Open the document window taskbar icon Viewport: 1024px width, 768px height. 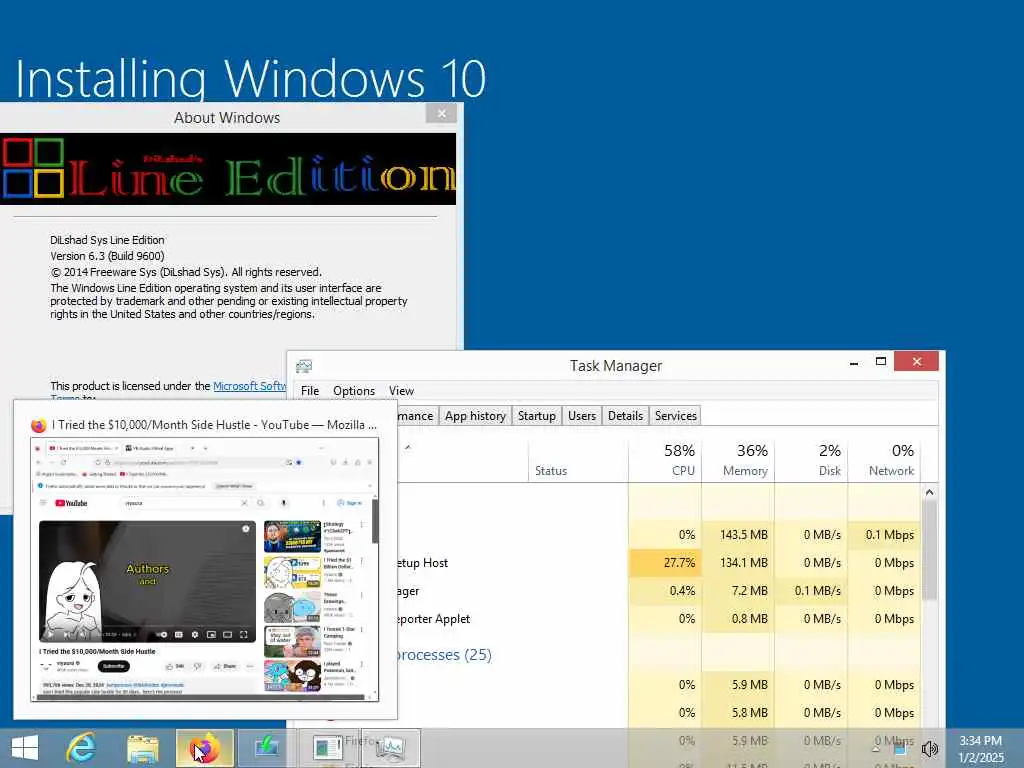click(327, 748)
